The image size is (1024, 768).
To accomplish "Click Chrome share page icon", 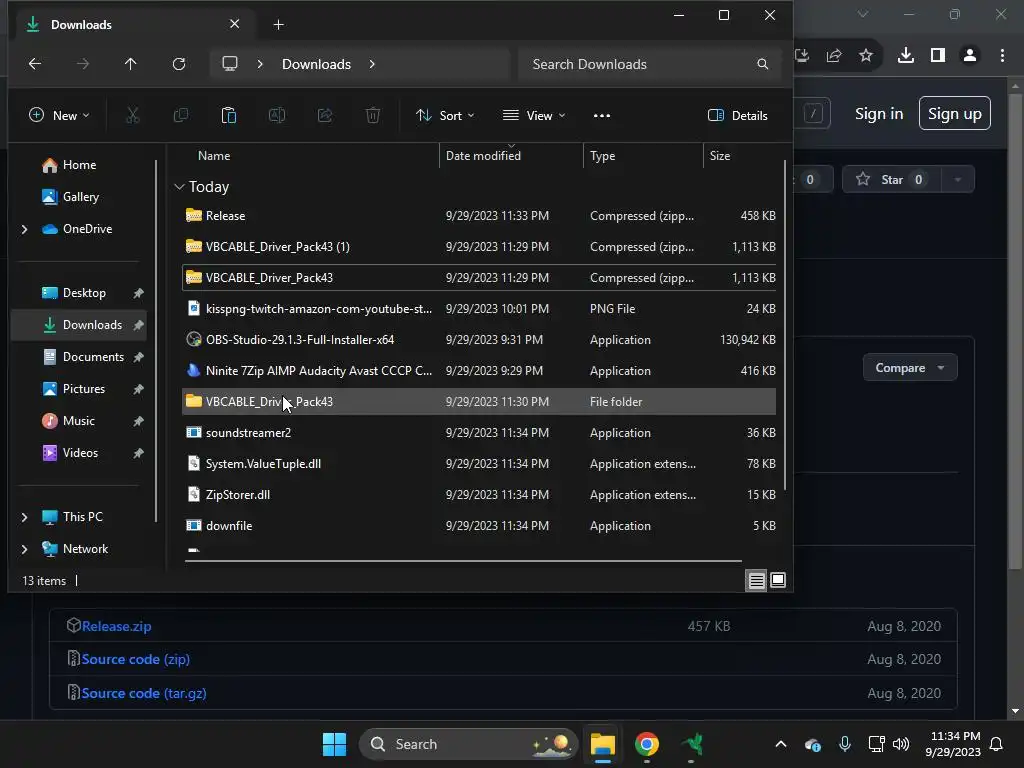I will 834,56.
